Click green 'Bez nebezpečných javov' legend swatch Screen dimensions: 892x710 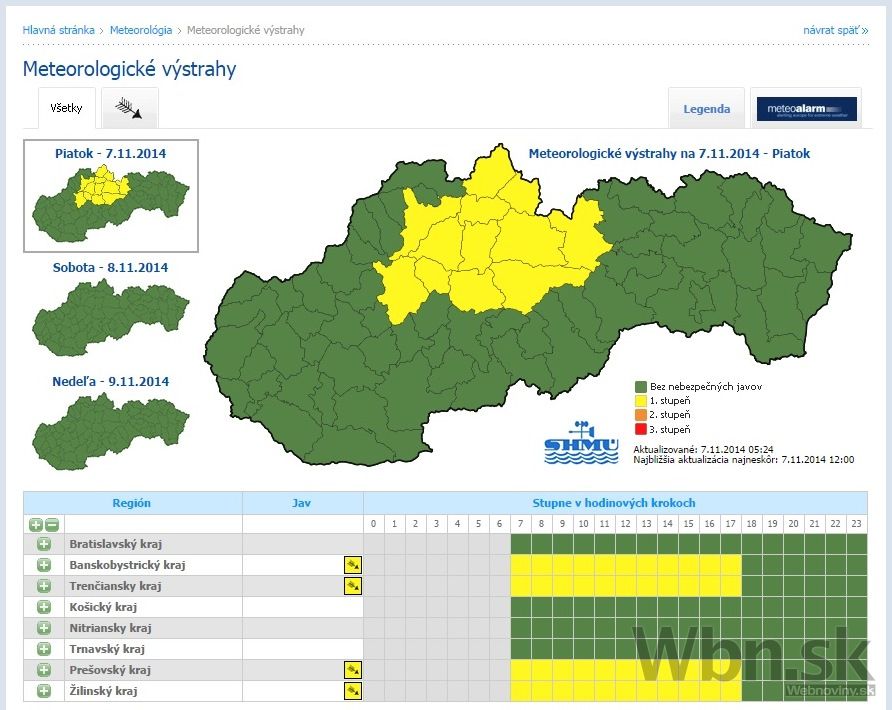click(x=641, y=387)
